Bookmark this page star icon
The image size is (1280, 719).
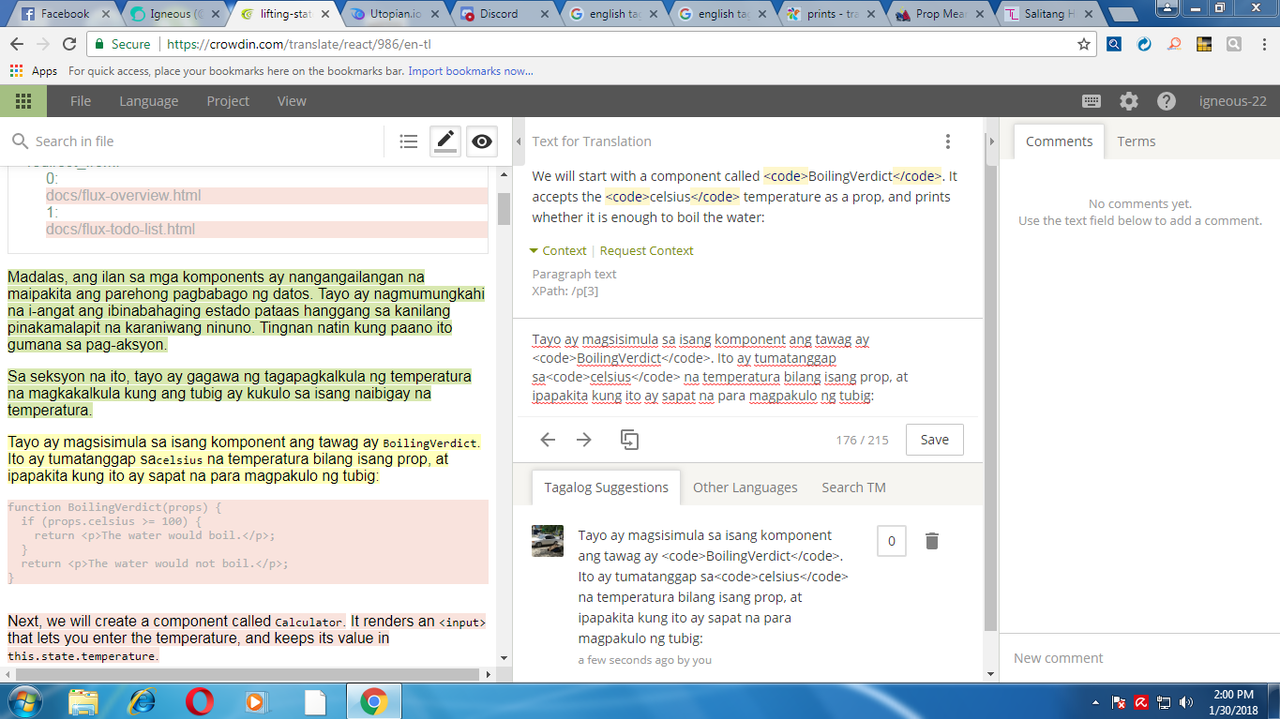click(1084, 44)
